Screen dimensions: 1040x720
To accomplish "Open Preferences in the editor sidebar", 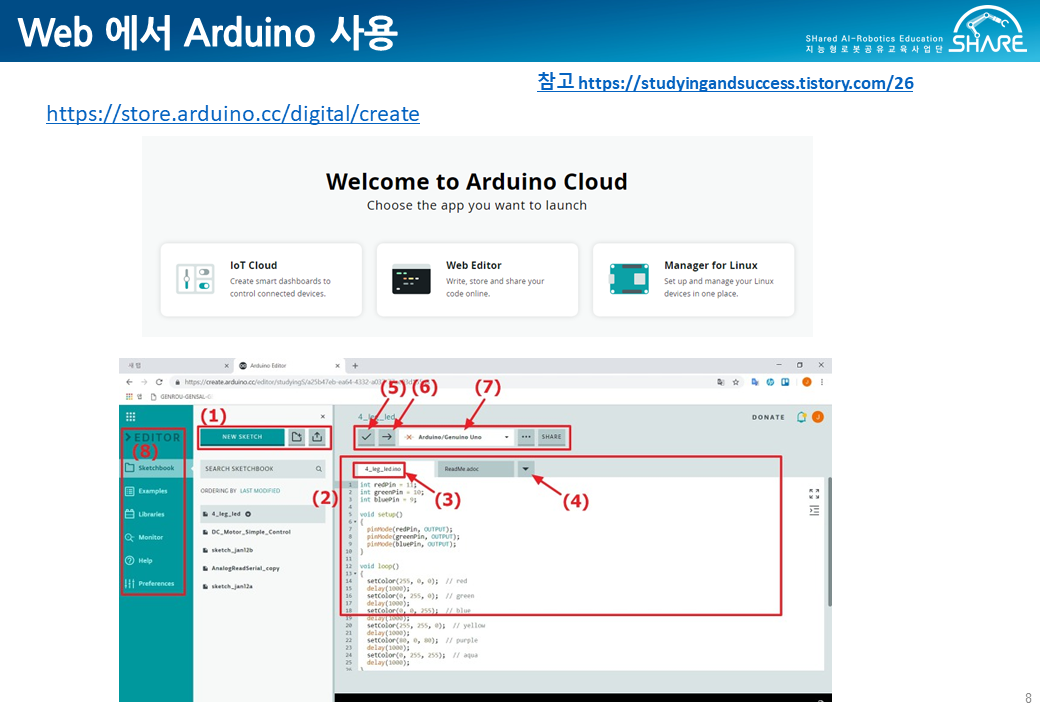I will click(x=155, y=584).
